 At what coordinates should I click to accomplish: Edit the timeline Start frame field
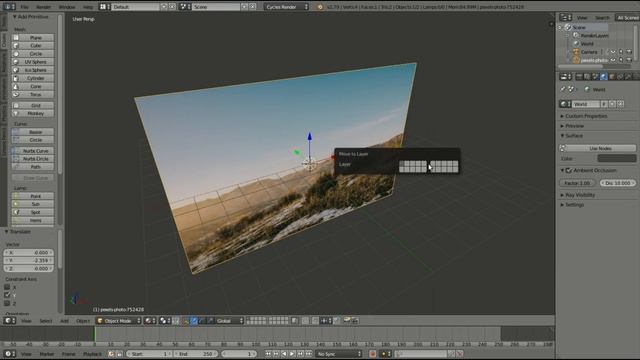coord(149,354)
